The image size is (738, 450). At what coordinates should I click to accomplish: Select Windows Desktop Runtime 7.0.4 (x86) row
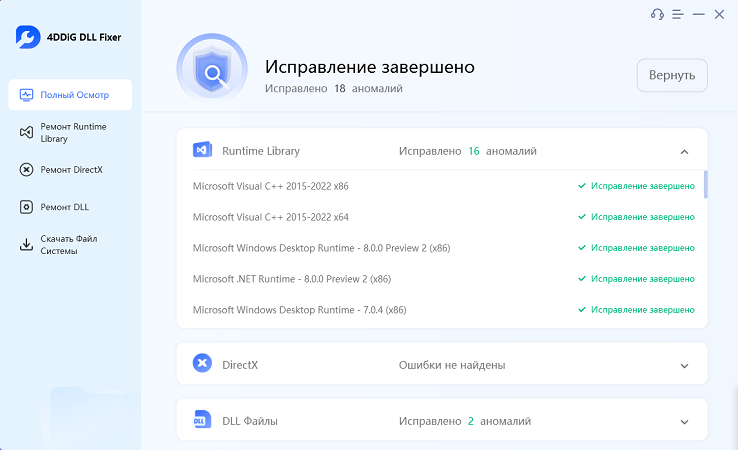[x=443, y=310]
